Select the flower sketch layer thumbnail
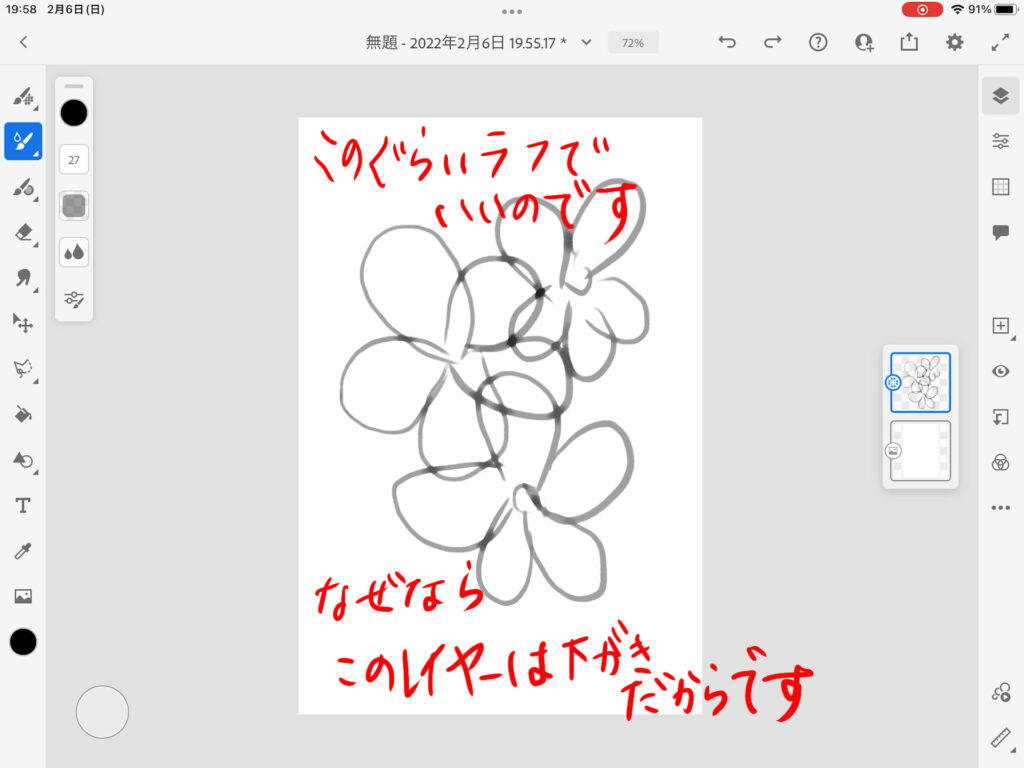Image resolution: width=1024 pixels, height=768 pixels. tap(920, 382)
